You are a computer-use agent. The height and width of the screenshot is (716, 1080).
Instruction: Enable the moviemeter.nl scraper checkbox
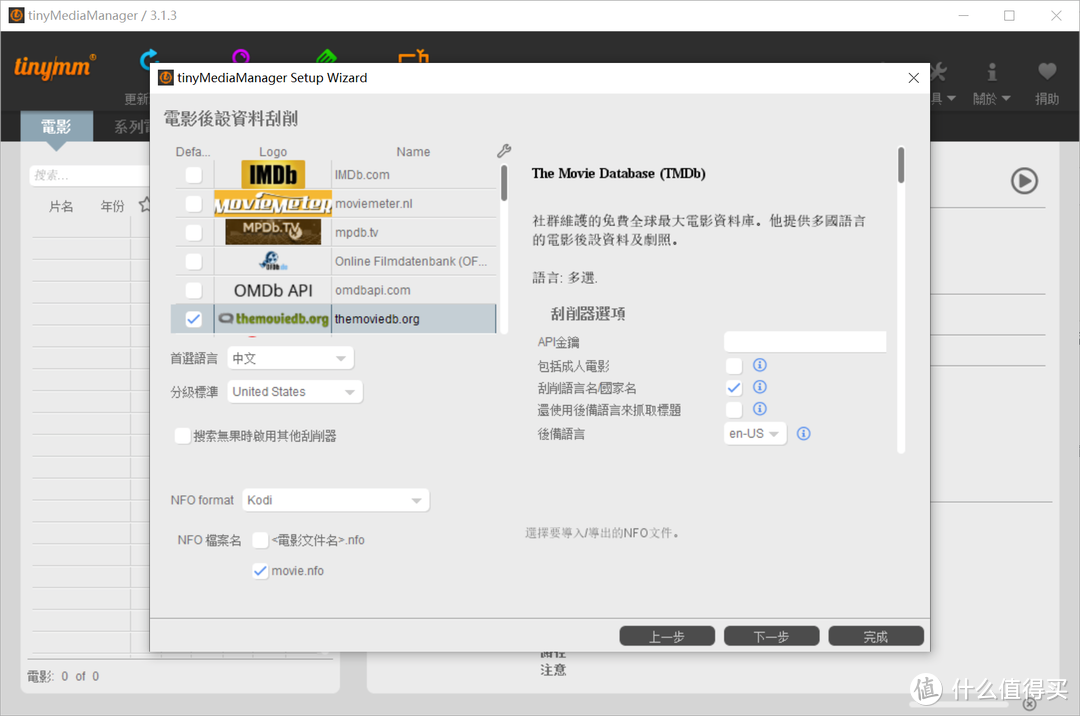(194, 204)
